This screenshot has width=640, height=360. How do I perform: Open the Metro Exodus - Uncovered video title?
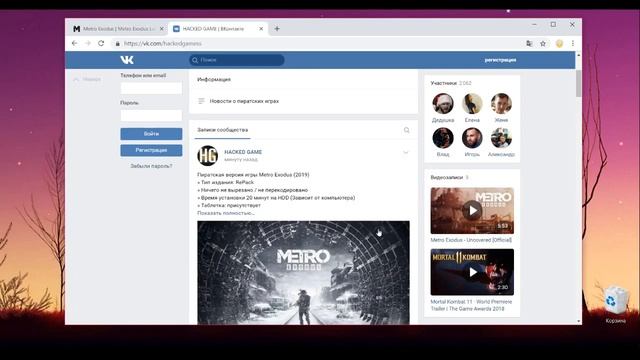point(471,240)
